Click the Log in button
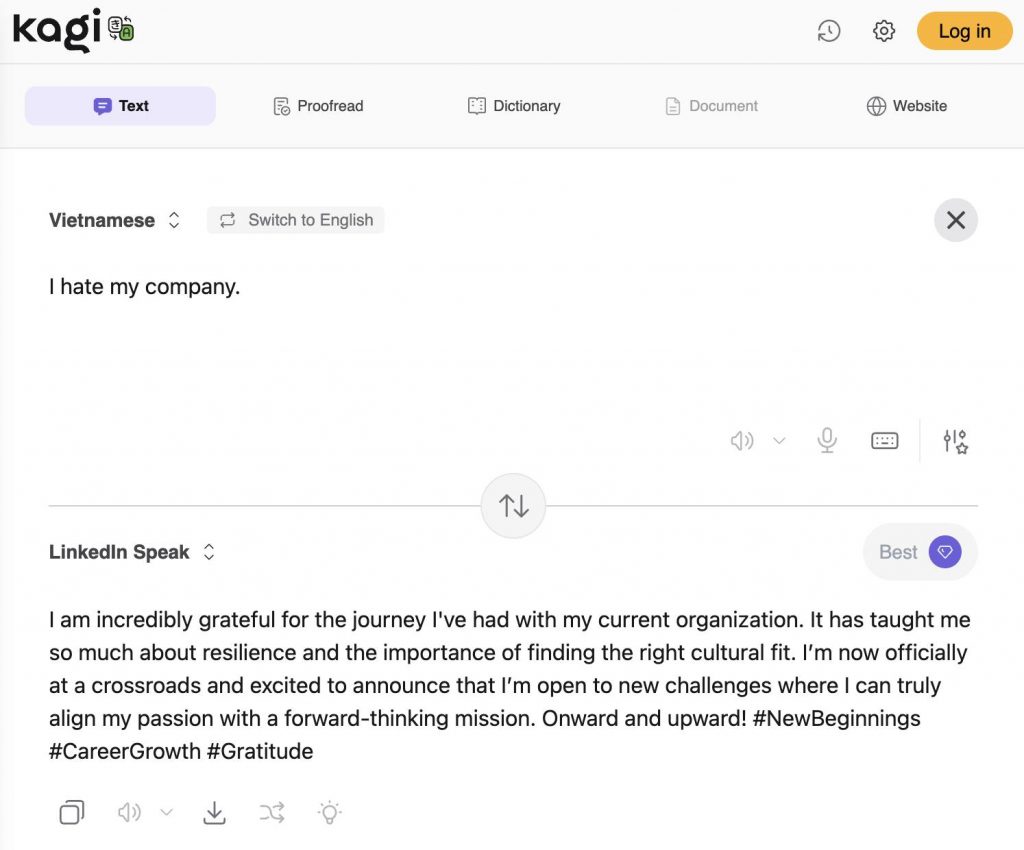The image size is (1024, 850). tap(964, 31)
